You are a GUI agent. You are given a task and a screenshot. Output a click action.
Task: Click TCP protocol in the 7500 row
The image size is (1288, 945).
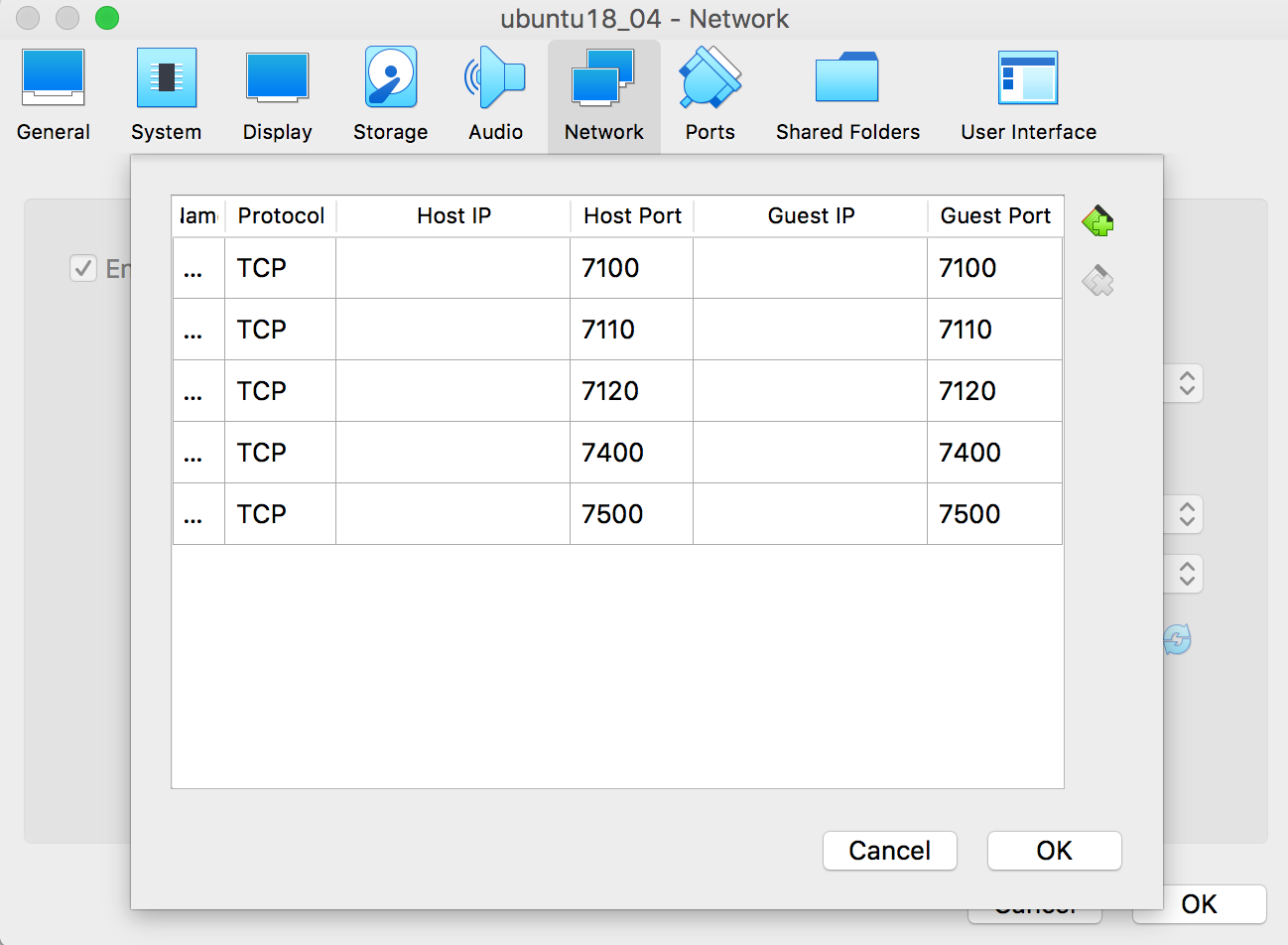pyautogui.click(x=280, y=514)
